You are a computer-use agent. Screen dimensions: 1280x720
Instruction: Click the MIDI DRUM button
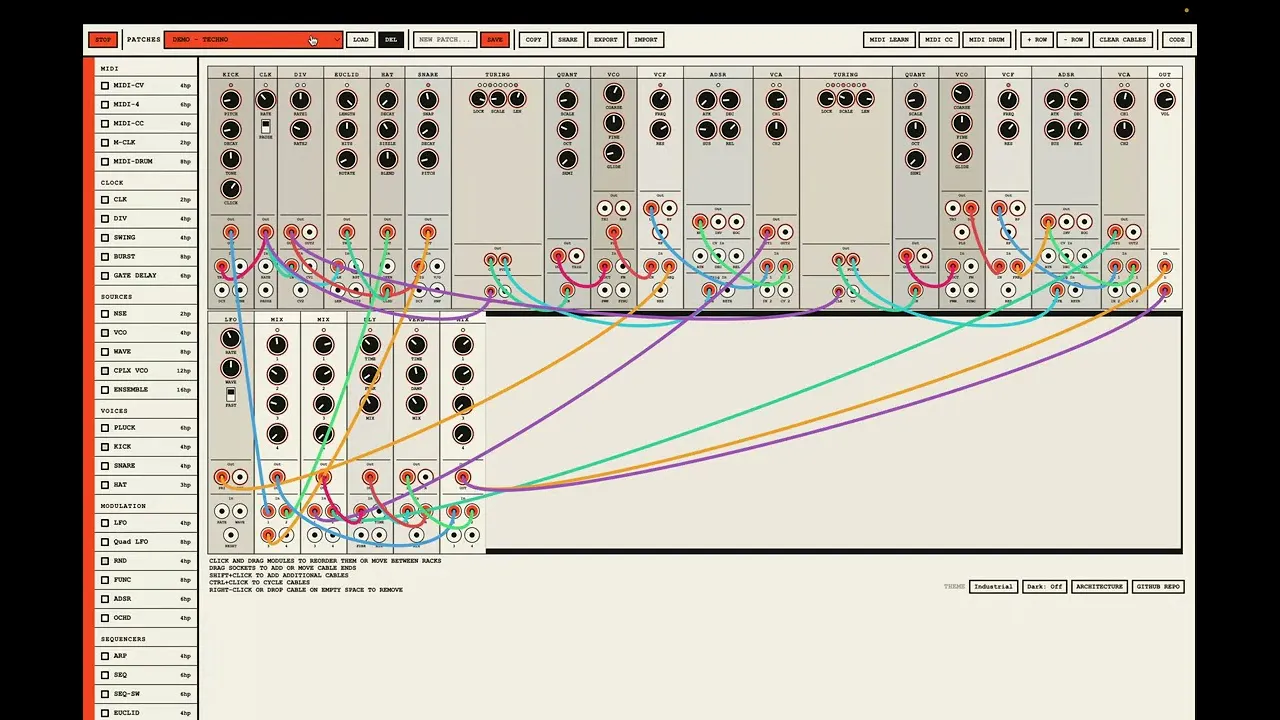pyautogui.click(x=987, y=40)
